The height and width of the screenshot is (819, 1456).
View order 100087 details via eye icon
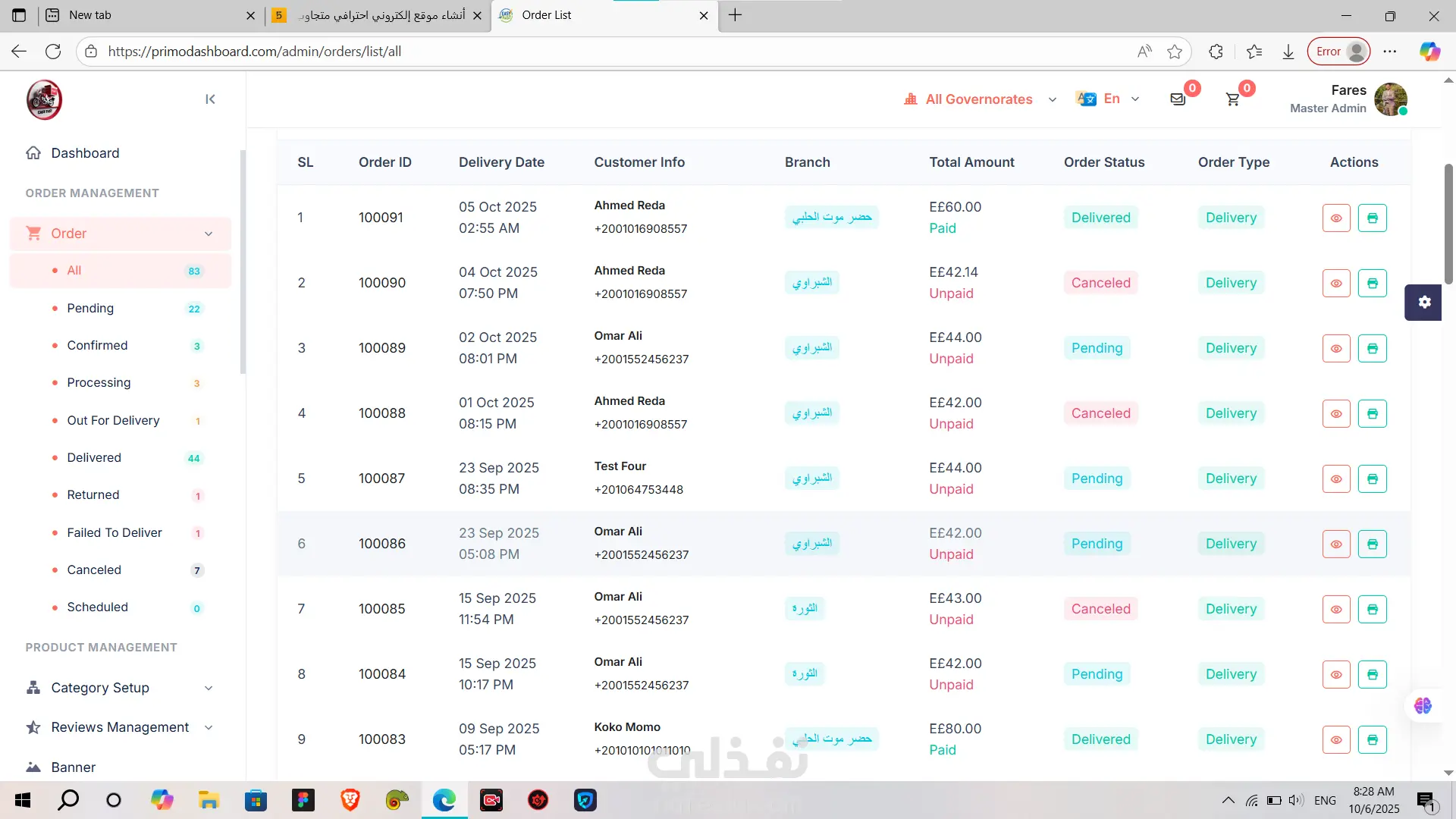(1335, 479)
